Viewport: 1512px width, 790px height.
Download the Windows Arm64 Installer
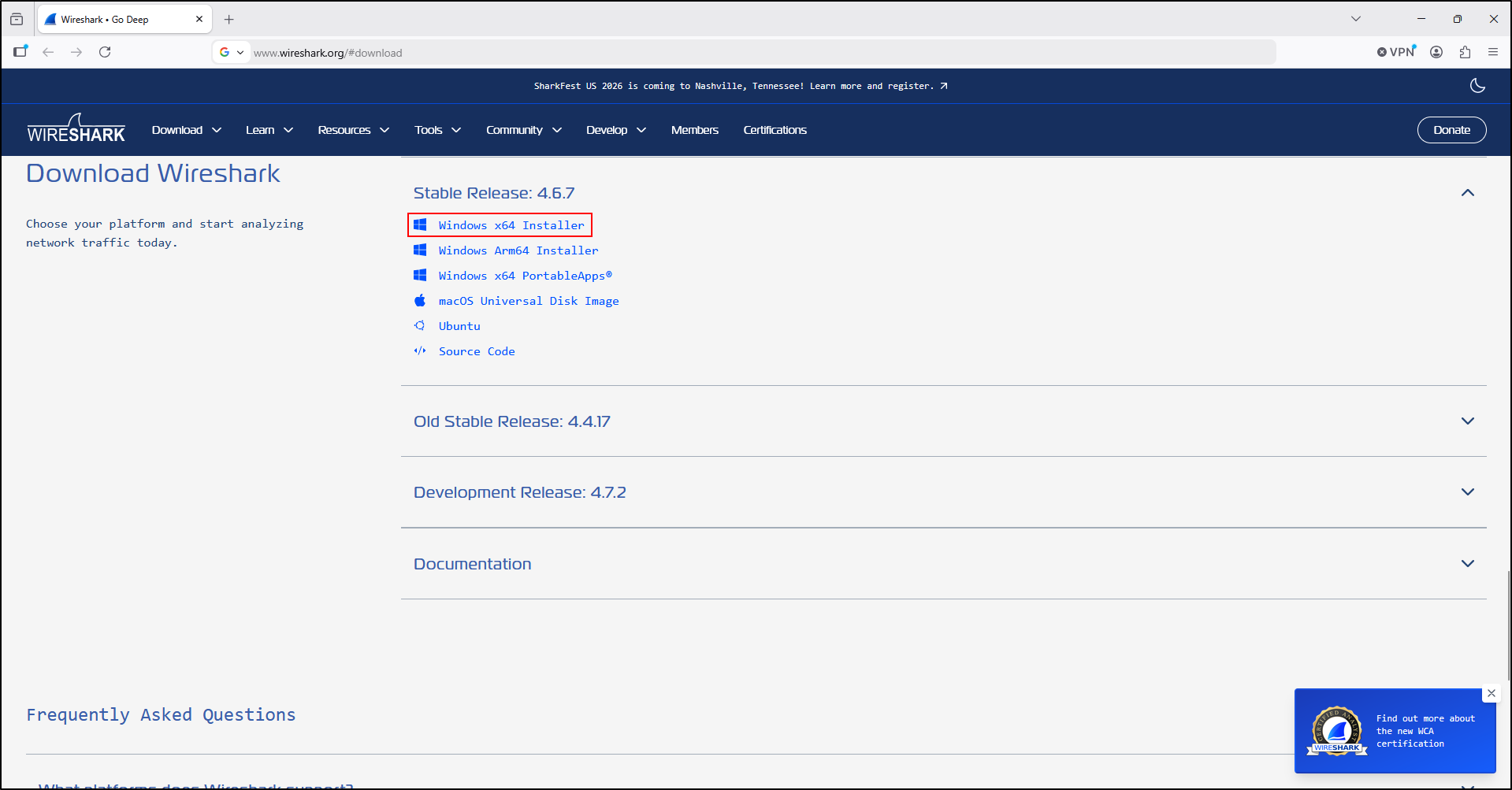pyautogui.click(x=518, y=250)
